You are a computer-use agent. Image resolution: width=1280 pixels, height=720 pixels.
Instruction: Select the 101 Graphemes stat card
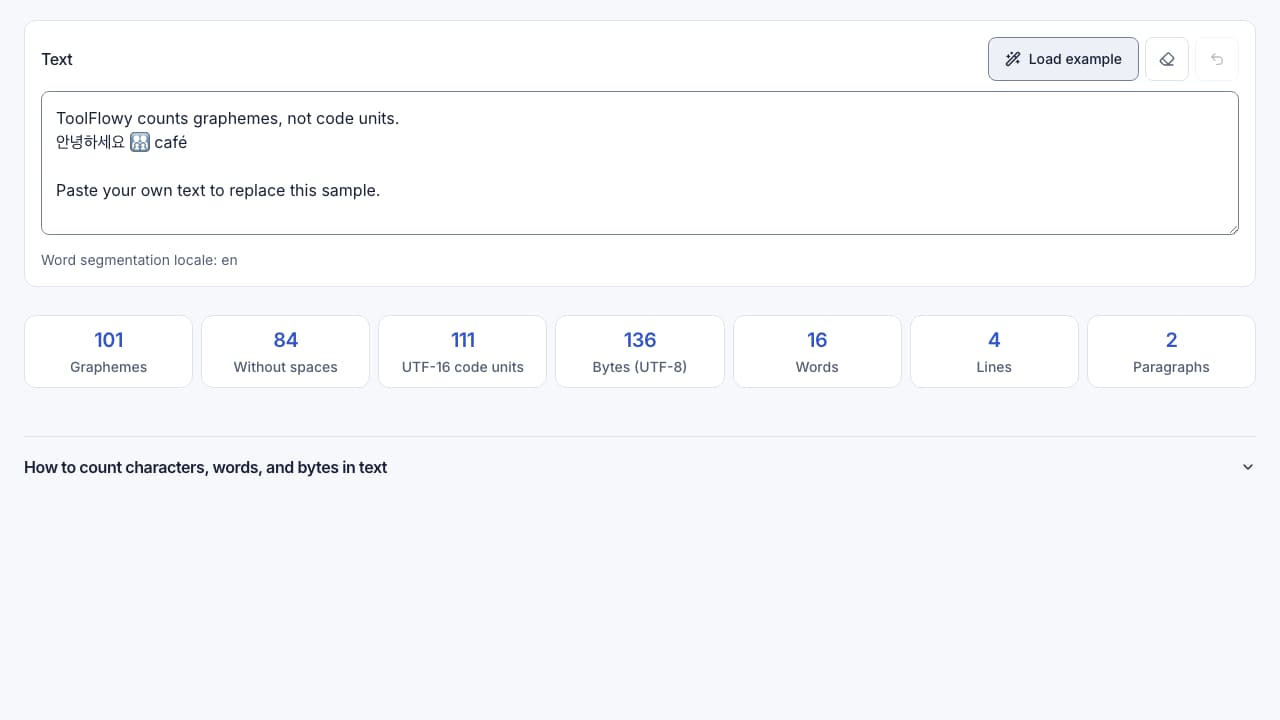(108, 352)
